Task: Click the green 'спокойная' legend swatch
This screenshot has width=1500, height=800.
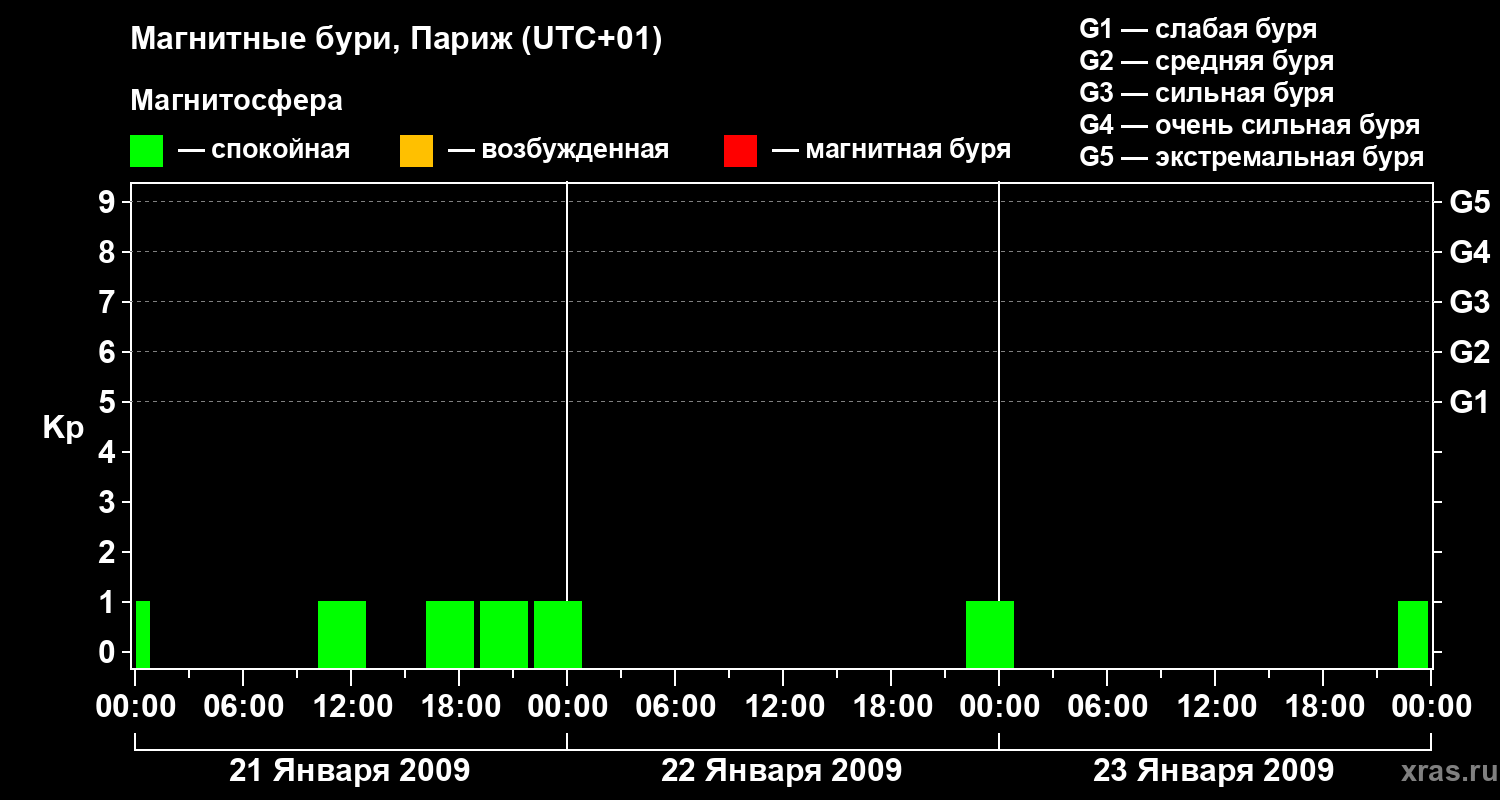Action: click(x=146, y=150)
